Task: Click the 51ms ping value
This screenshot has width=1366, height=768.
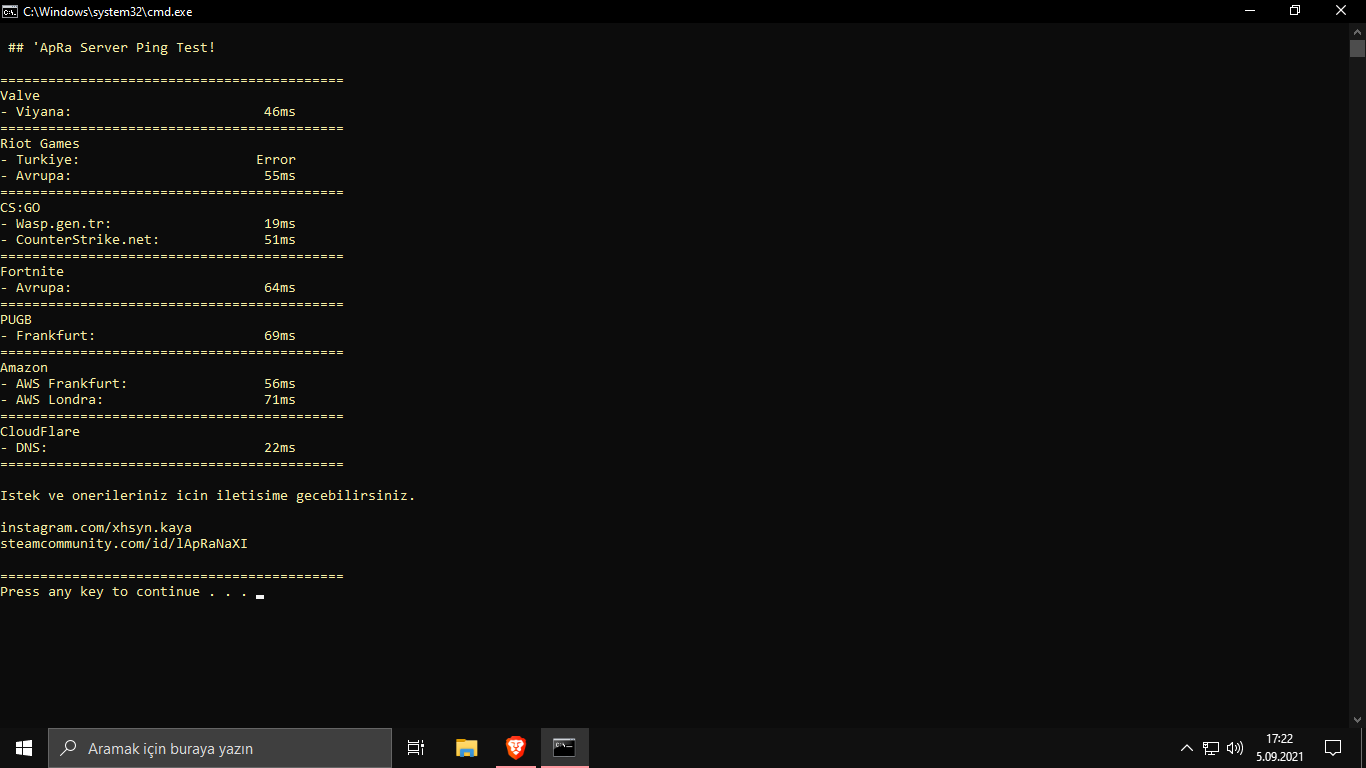Action: coord(280,240)
